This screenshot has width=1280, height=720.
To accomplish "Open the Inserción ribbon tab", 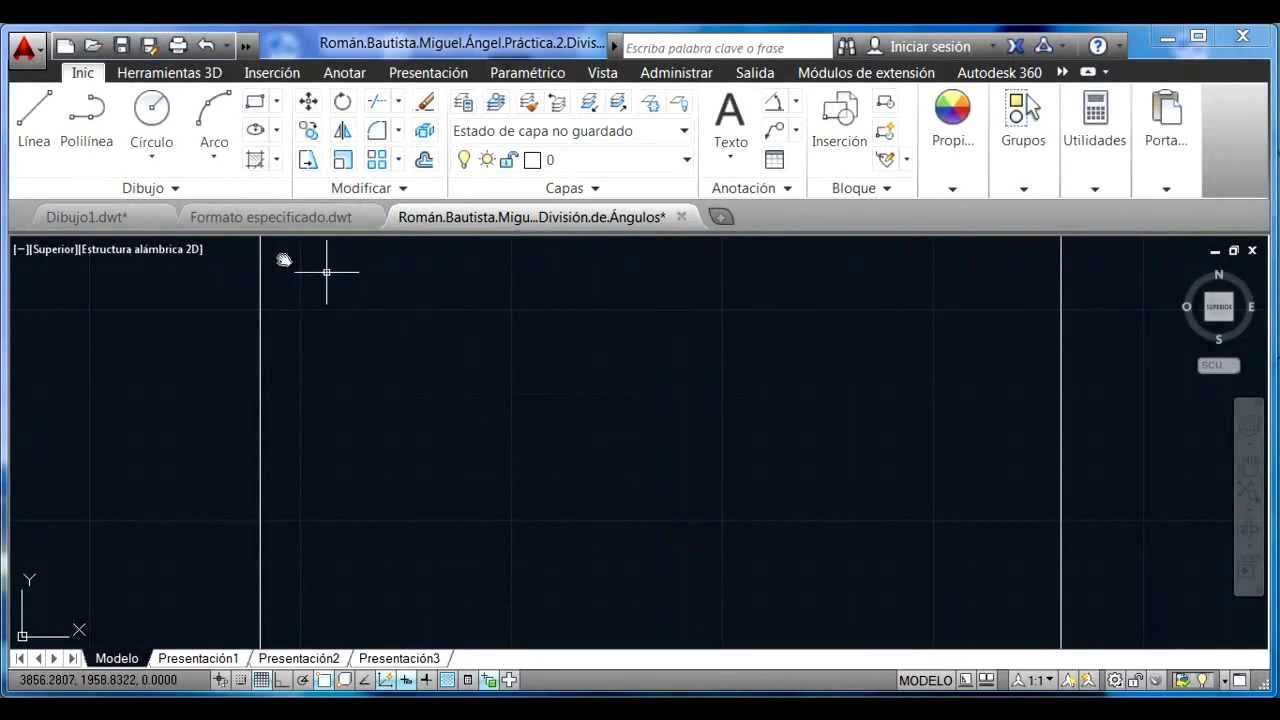I will tap(272, 73).
